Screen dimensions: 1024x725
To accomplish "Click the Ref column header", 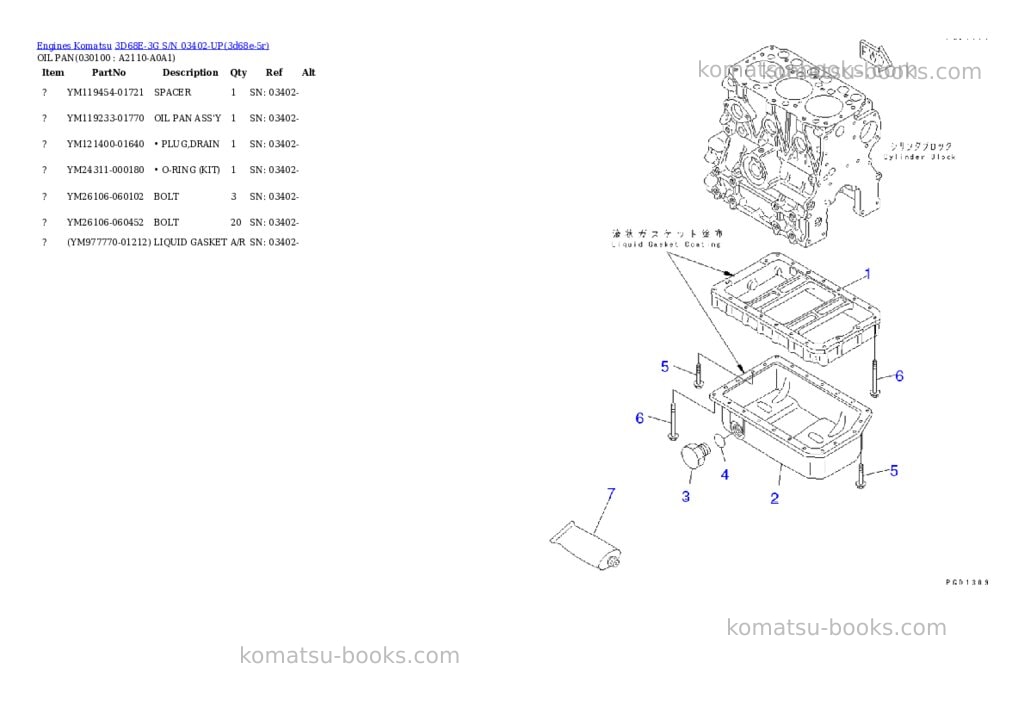I will [x=274, y=72].
